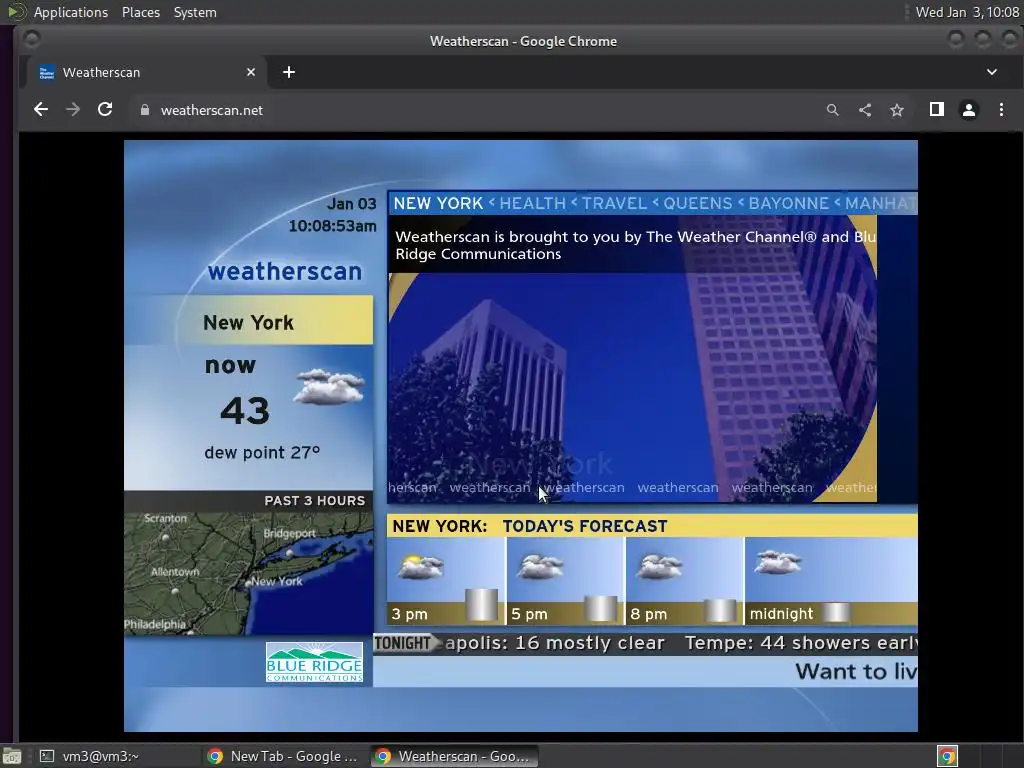Switch to New Tab Chrome window in taskbar

click(283, 756)
